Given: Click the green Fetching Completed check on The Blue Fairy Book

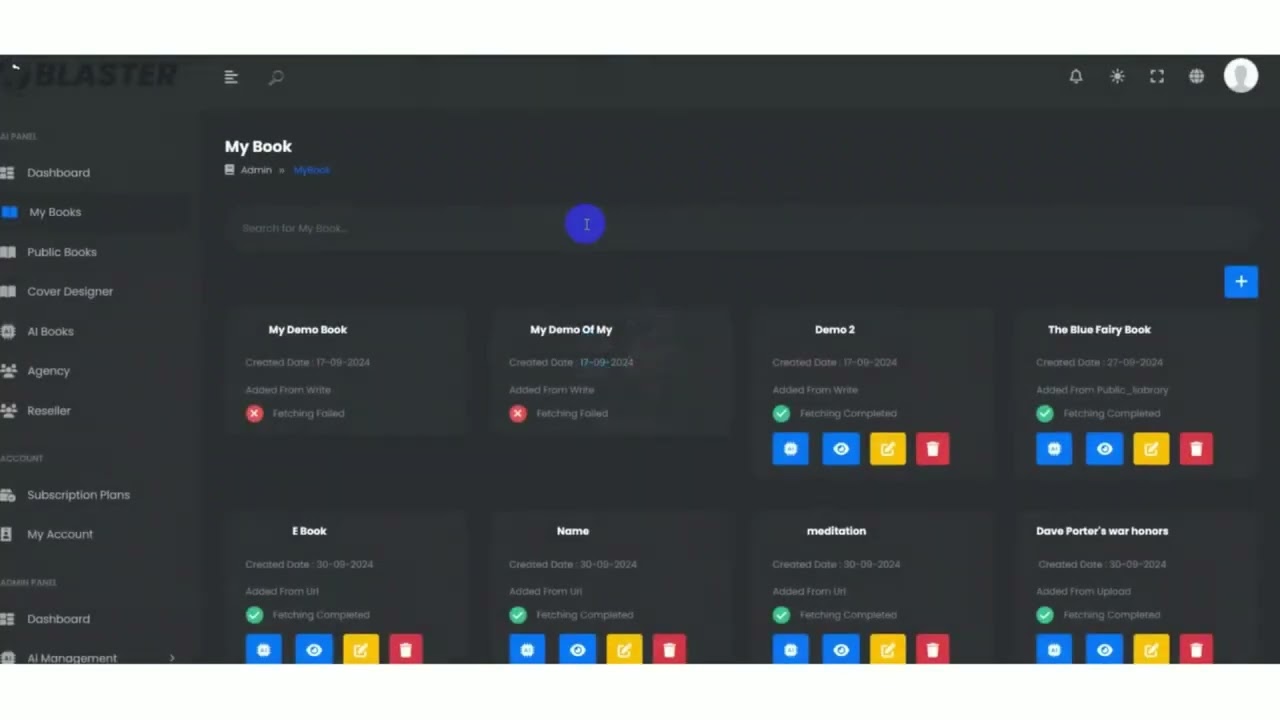Looking at the screenshot, I should coord(1045,413).
